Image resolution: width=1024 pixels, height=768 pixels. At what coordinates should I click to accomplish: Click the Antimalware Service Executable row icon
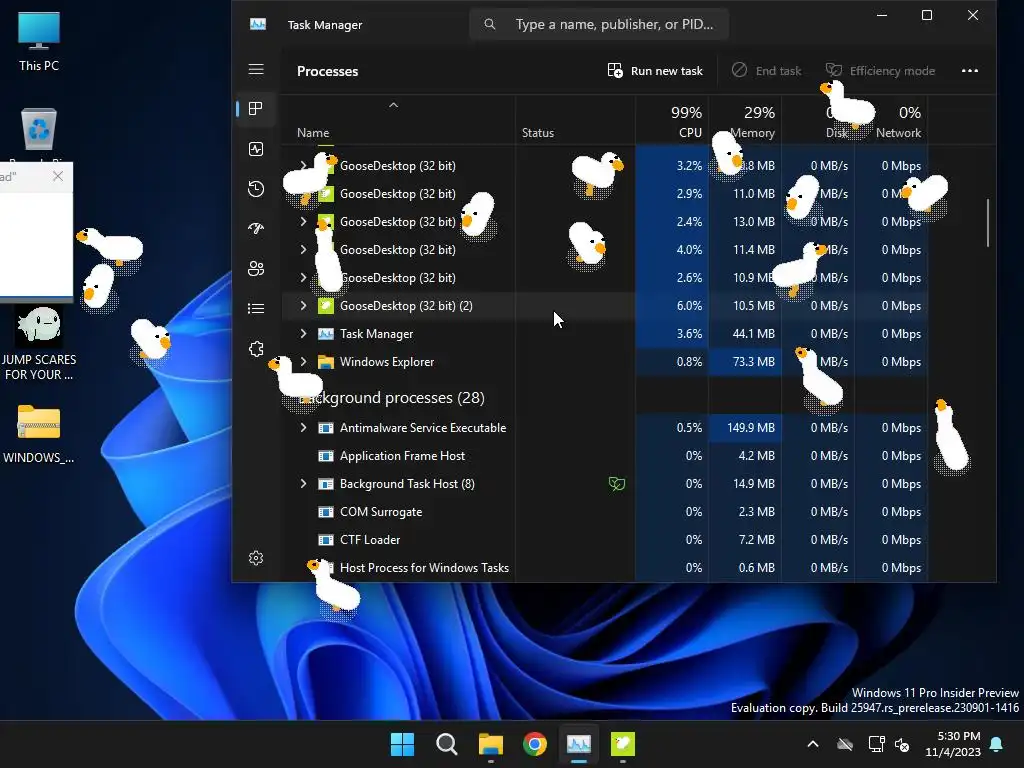coord(325,428)
